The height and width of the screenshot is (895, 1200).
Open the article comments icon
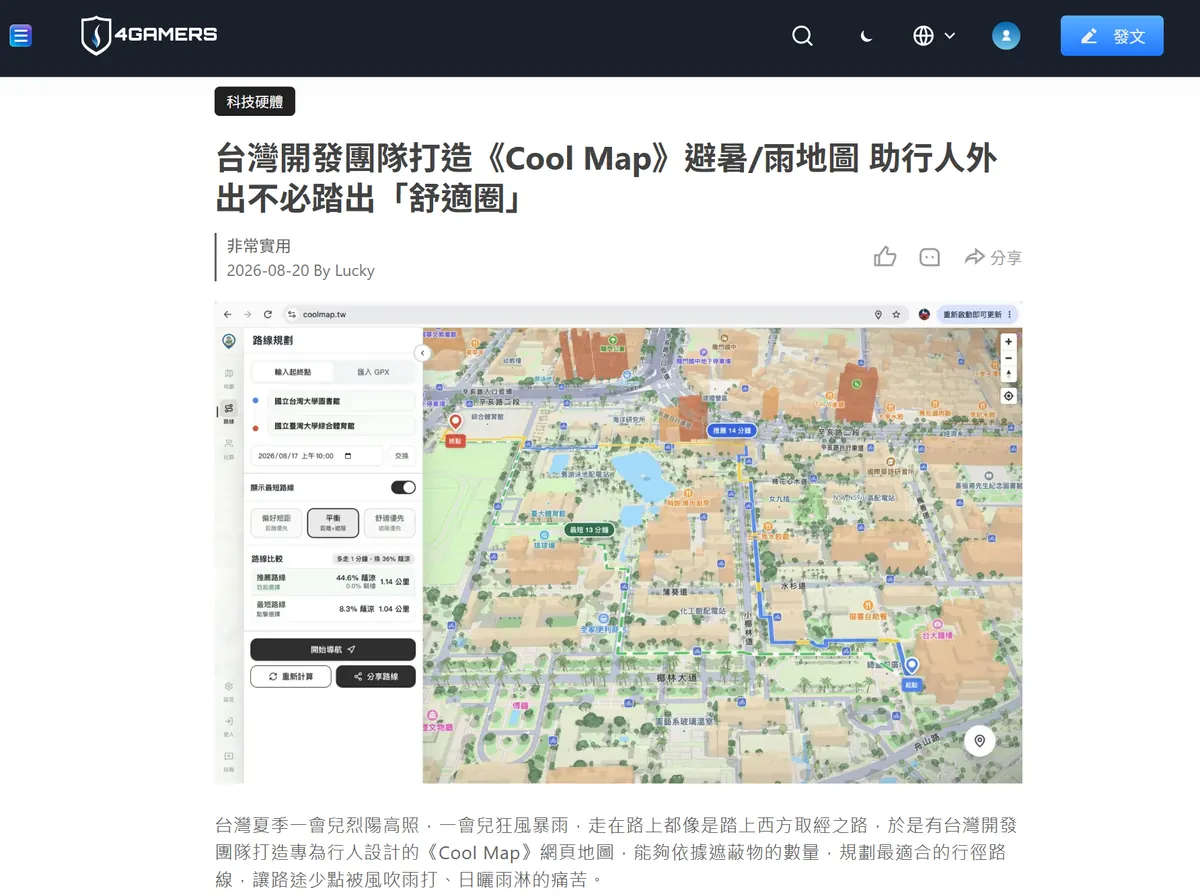pyautogui.click(x=930, y=257)
